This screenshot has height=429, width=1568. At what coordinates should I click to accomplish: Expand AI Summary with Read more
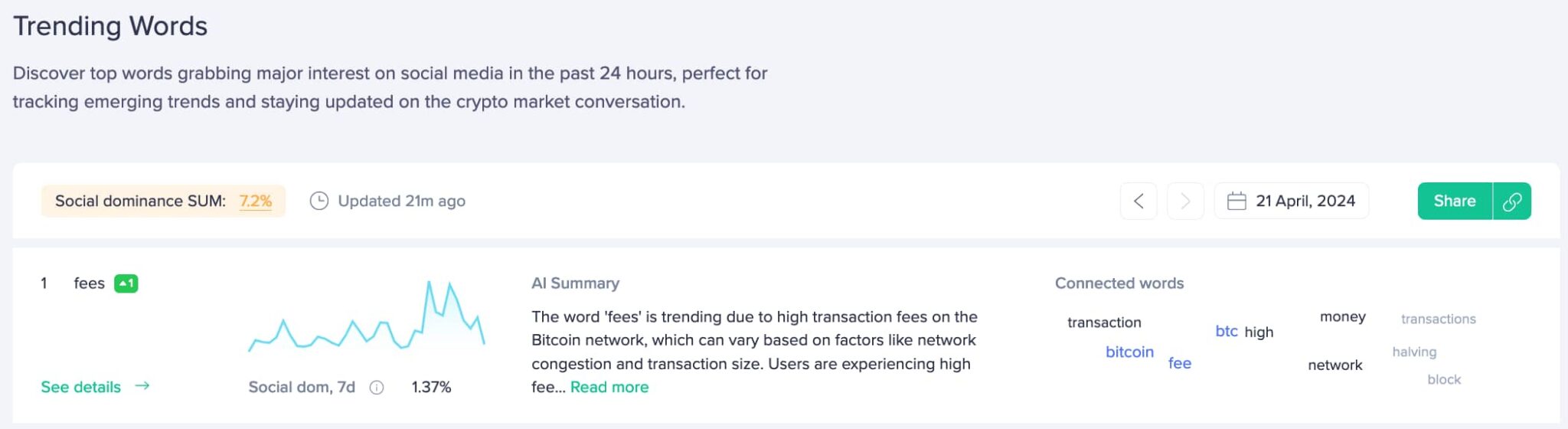(x=609, y=388)
